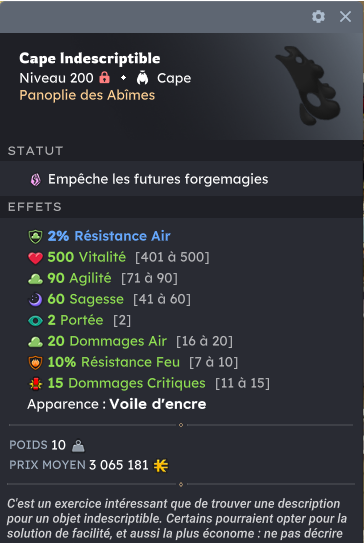The width and height of the screenshot is (364, 543).
Task: Click the black cape item artwork
Action: click(x=309, y=85)
